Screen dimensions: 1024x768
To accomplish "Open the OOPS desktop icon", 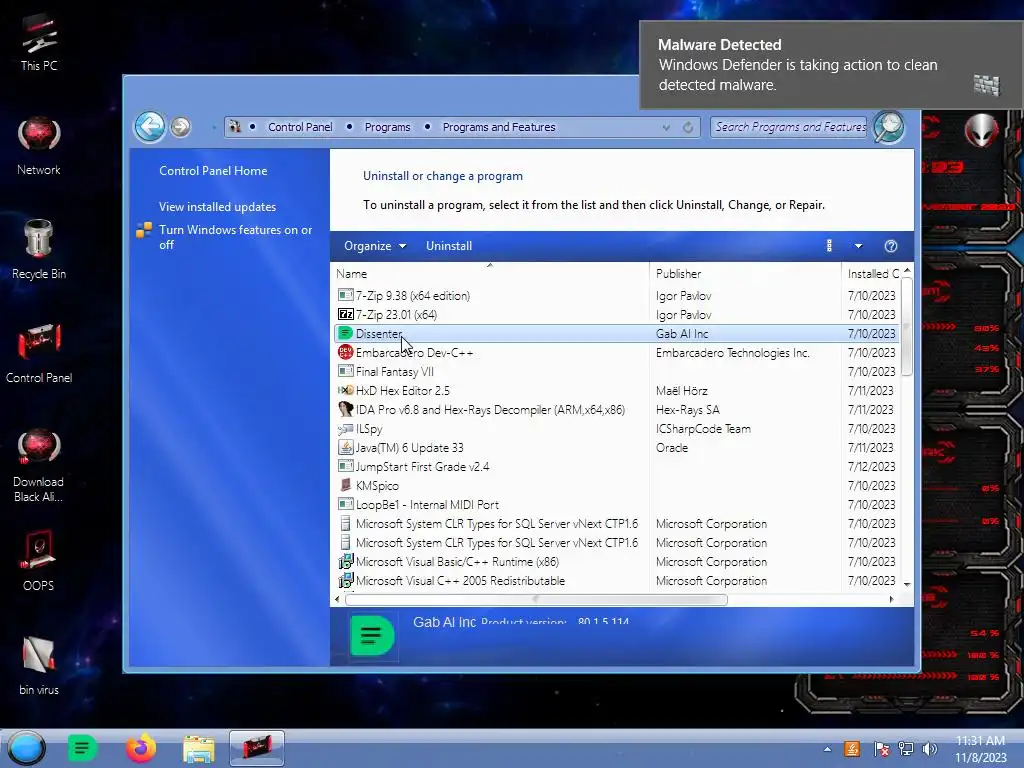I will tap(39, 562).
